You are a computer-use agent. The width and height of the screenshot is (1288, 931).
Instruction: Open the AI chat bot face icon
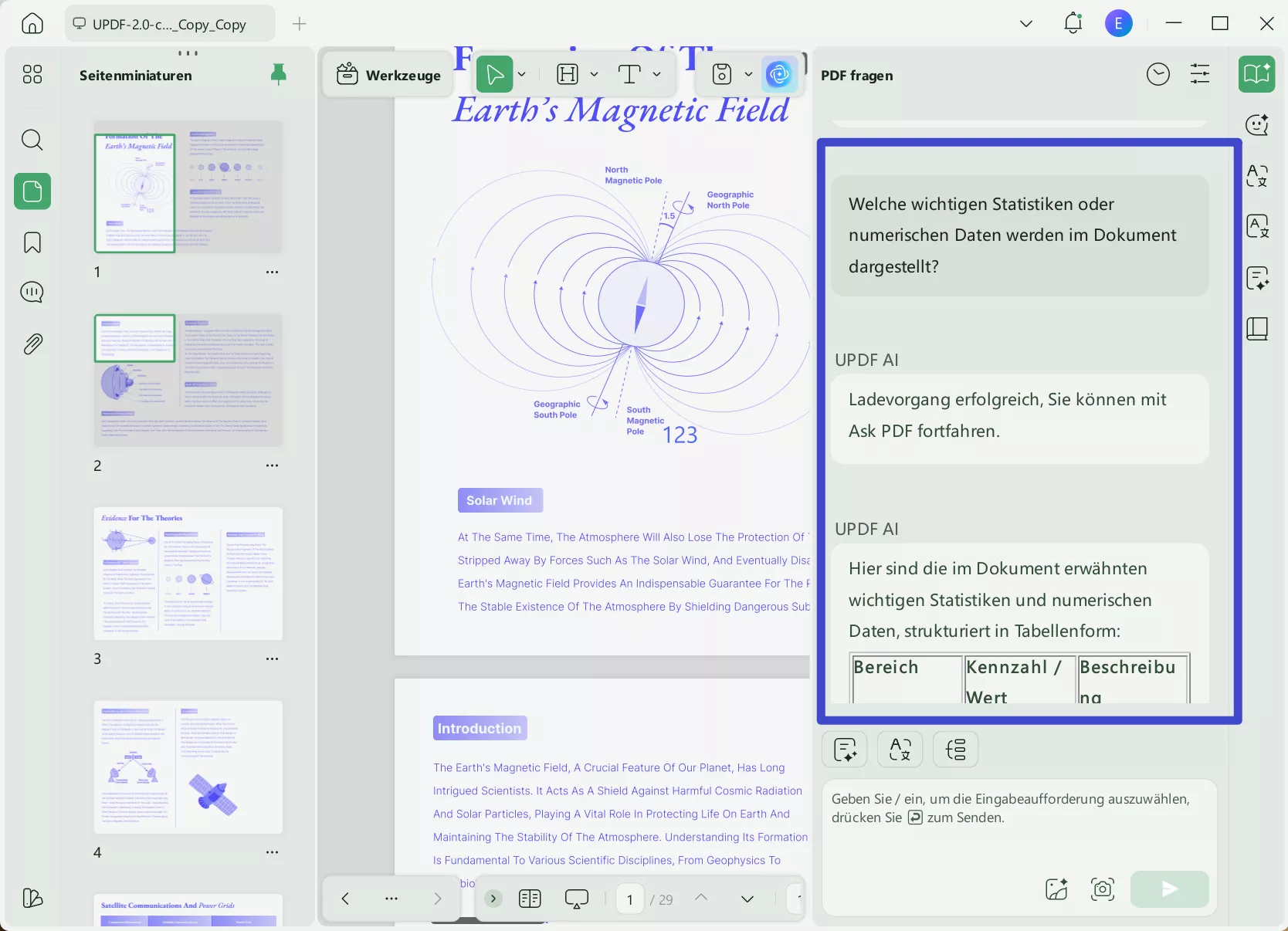[x=1257, y=124]
